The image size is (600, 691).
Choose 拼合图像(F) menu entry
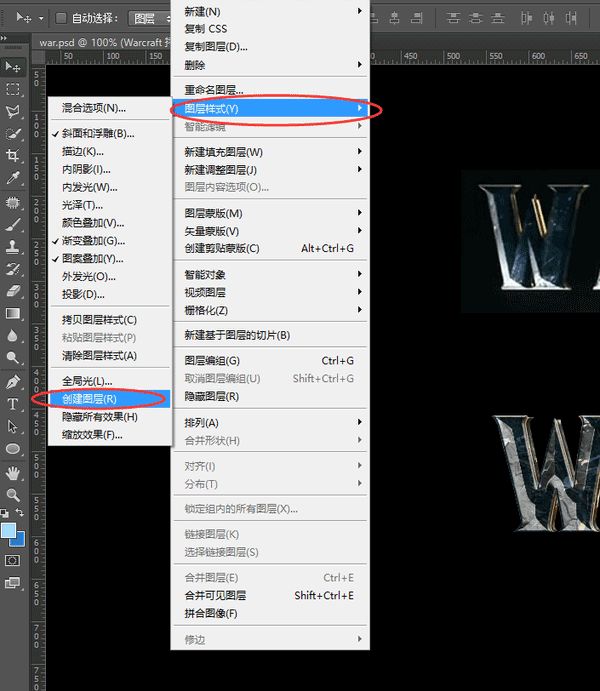point(270,613)
